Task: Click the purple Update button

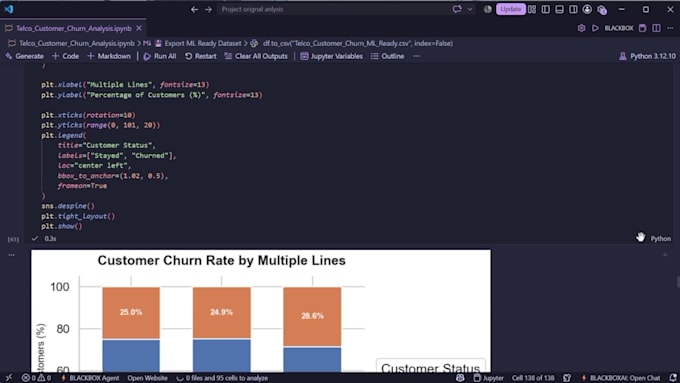Action: [x=510, y=9]
